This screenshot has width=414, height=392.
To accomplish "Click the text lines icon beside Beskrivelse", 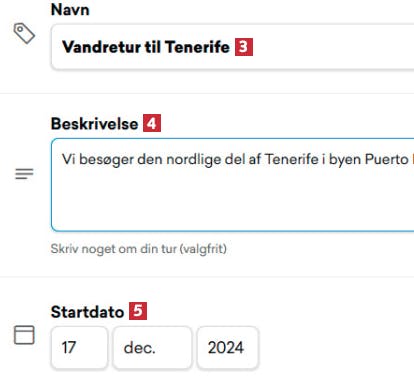I will pyautogui.click(x=24, y=174).
